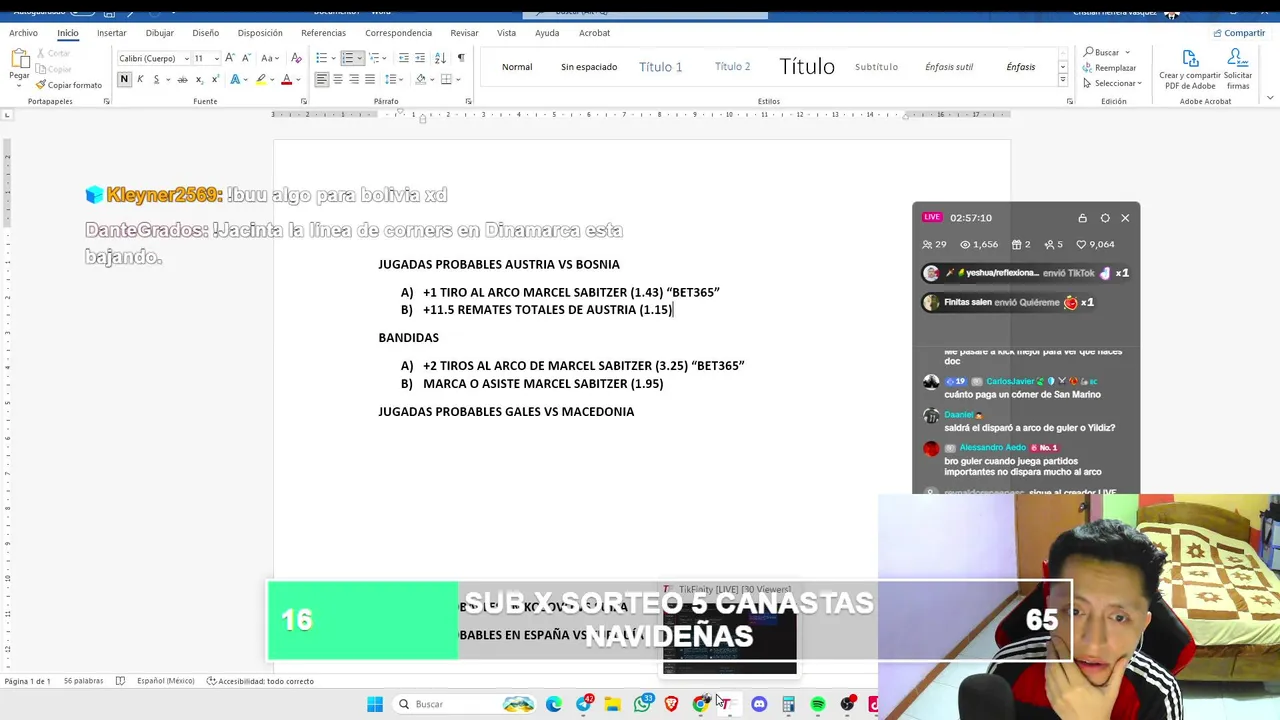Image resolution: width=1280 pixels, height=720 pixels.
Task: Open the Archivo menu tab
Action: [x=23, y=33]
